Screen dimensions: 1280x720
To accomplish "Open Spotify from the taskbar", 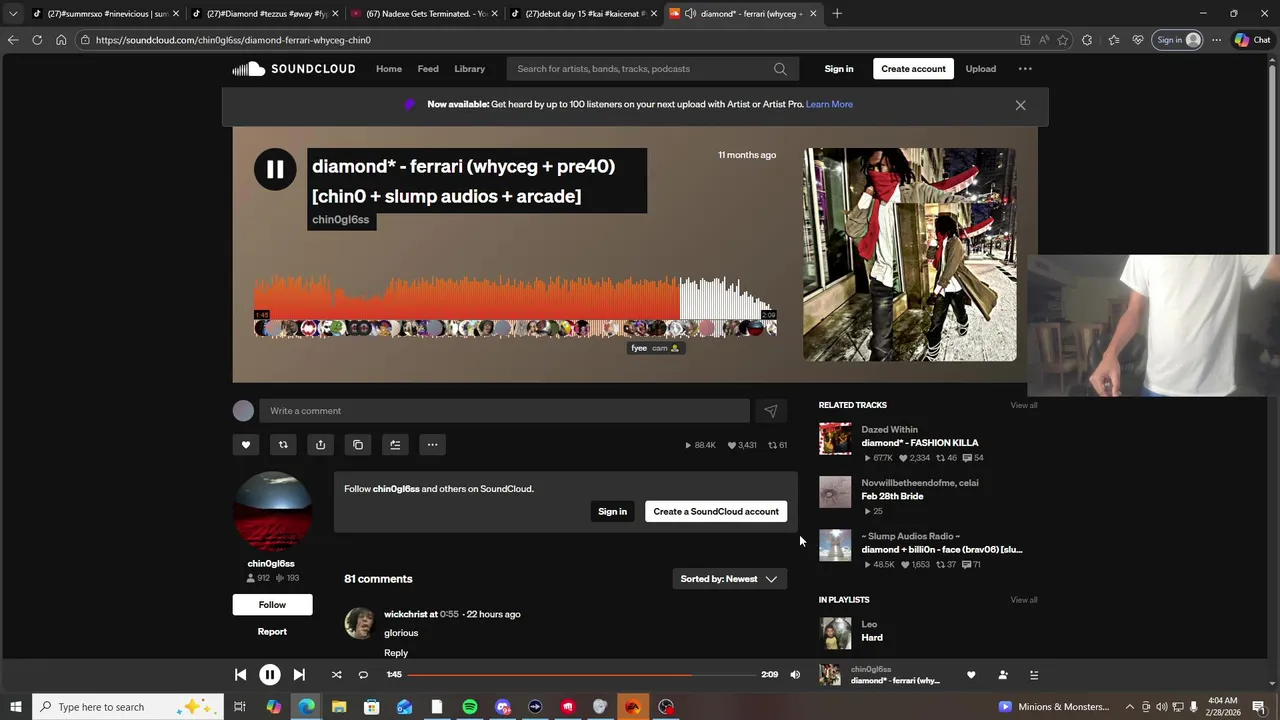I will (470, 707).
